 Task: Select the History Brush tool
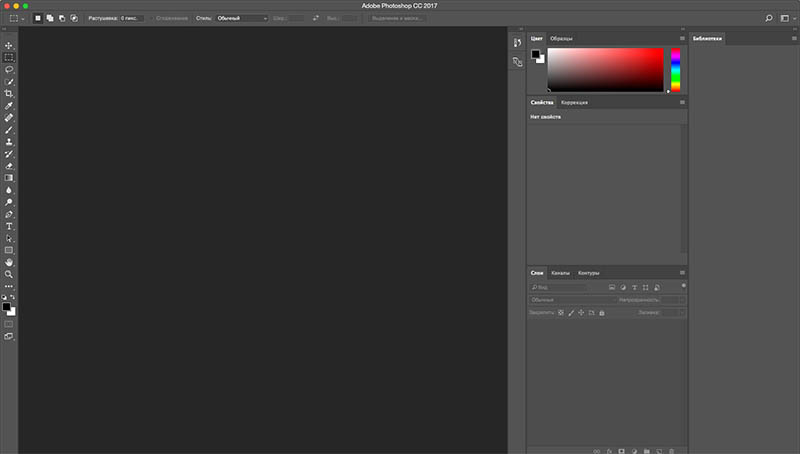click(x=9, y=154)
